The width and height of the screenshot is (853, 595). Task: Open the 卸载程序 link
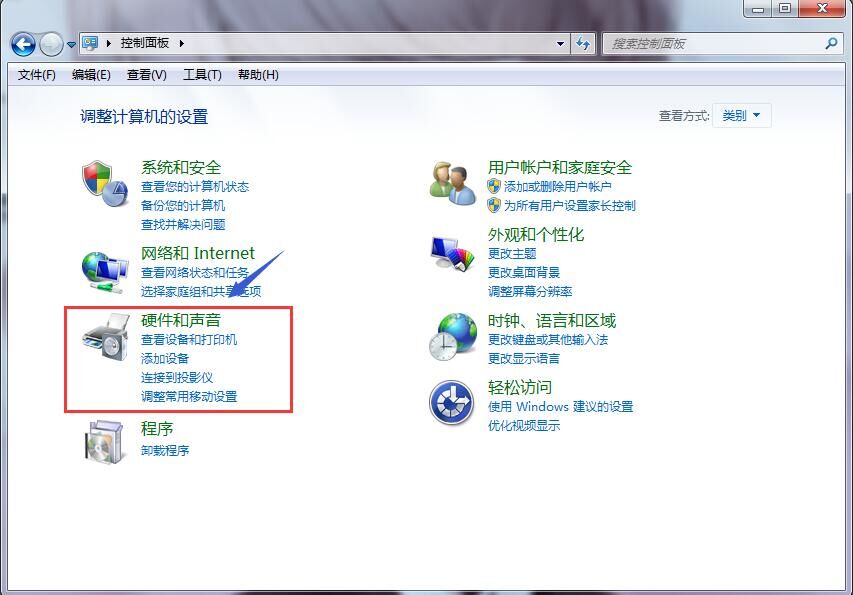(x=165, y=450)
